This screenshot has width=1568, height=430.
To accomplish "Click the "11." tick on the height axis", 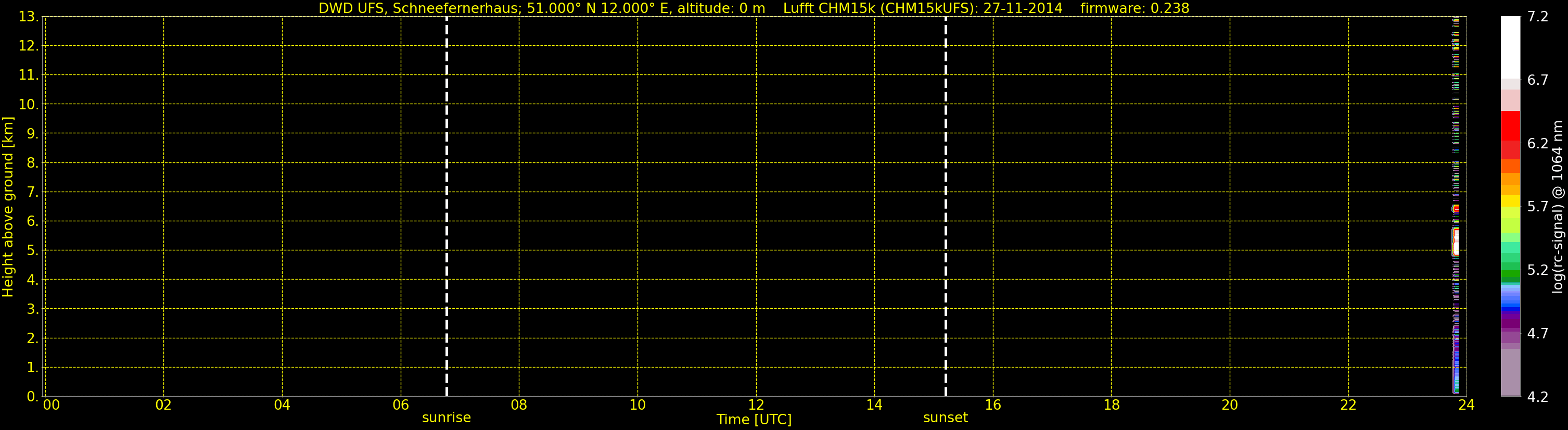I will click(x=29, y=75).
